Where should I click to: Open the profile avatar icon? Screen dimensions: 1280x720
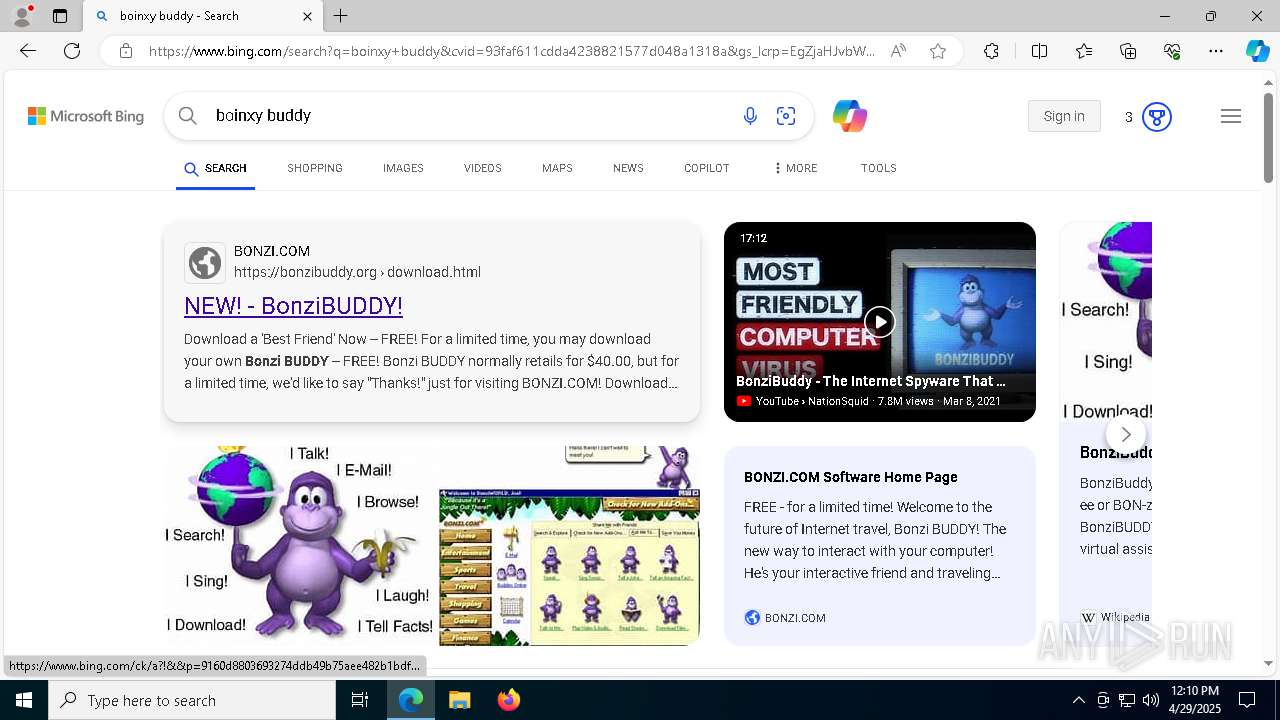point(22,16)
